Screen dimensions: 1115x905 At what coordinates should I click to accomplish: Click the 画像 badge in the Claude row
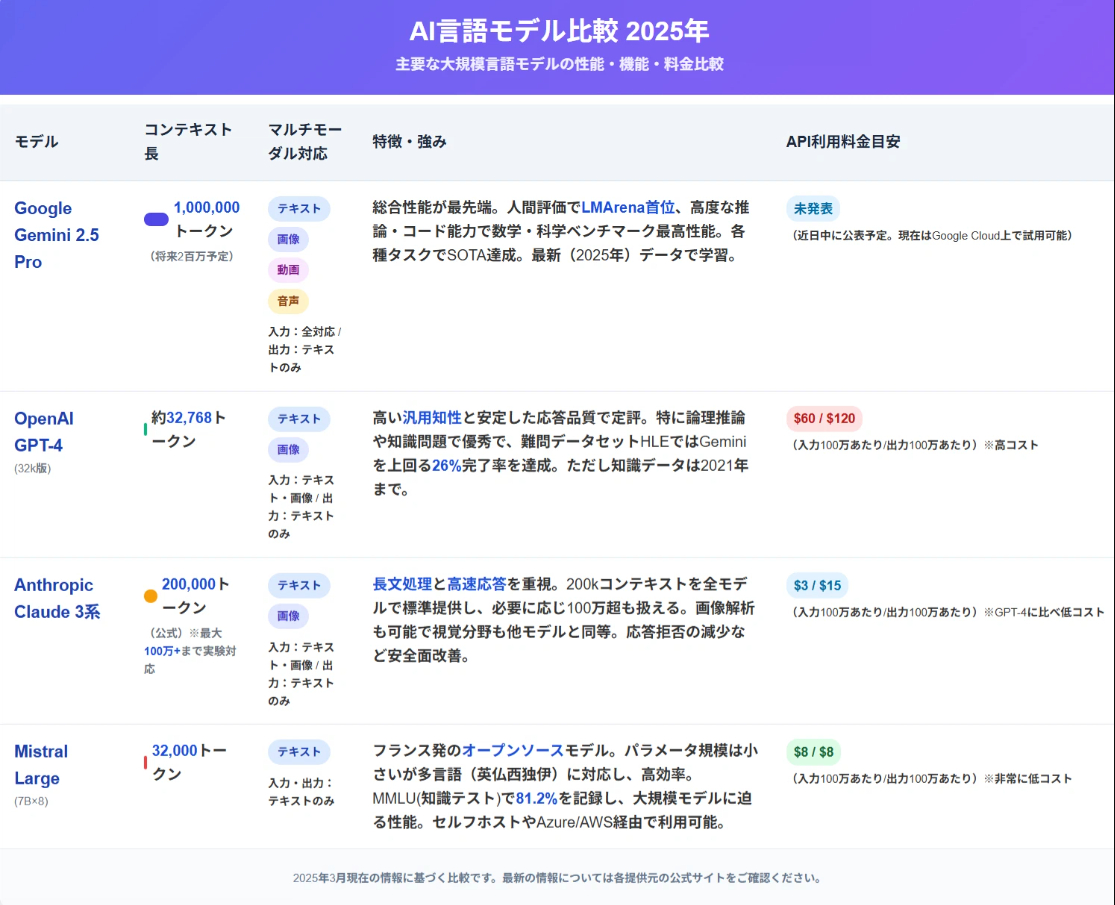pyautogui.click(x=288, y=616)
